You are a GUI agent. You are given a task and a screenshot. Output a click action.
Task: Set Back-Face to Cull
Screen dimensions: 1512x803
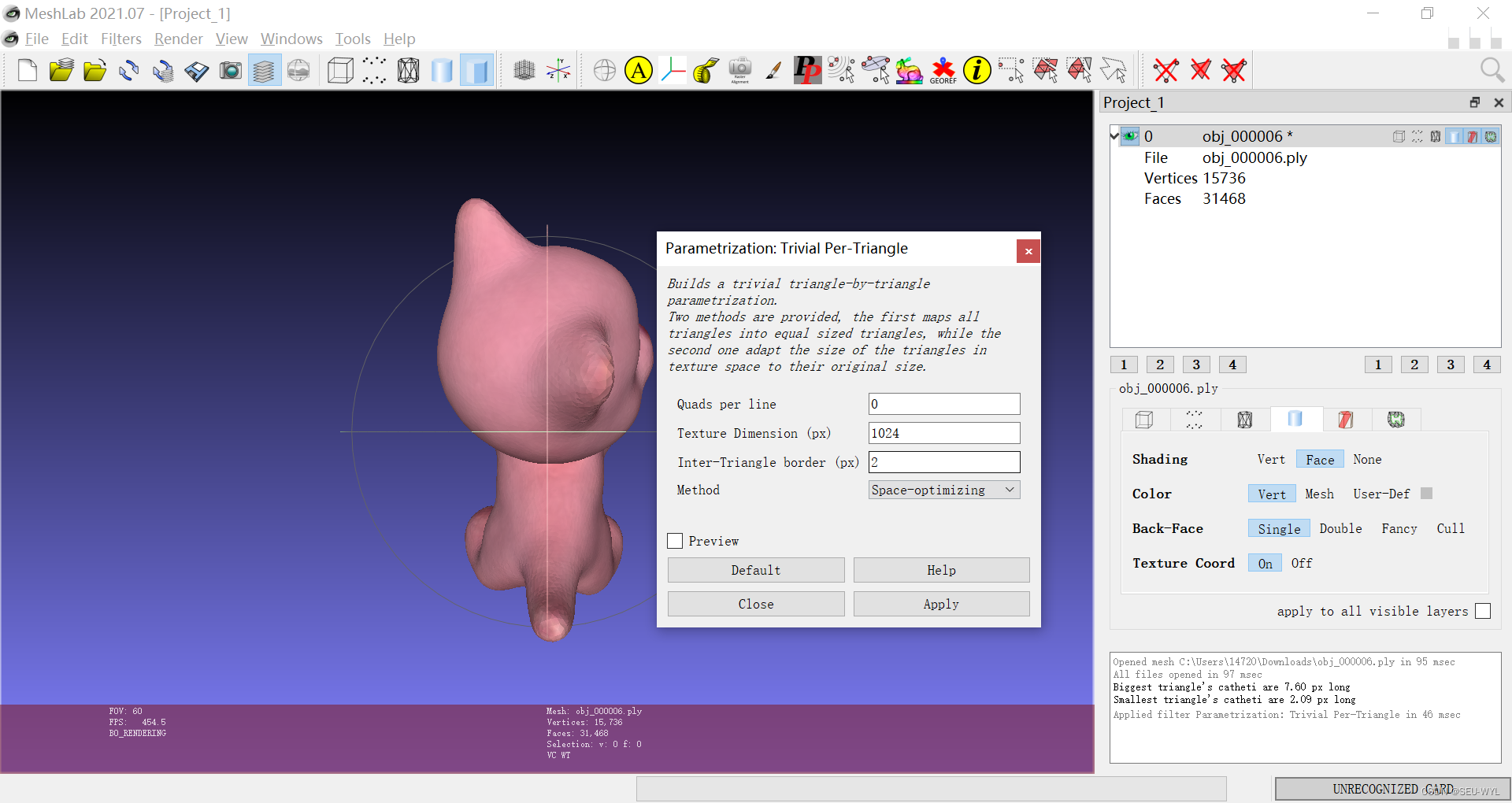click(1451, 529)
